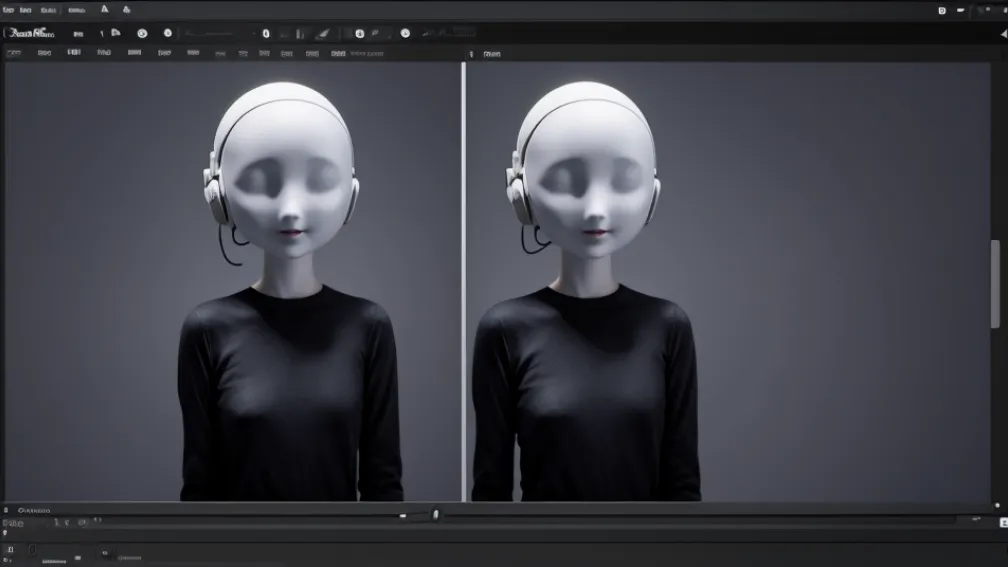Collapse the toolbar using the right-edge triangle arrow

pos(1004,33)
